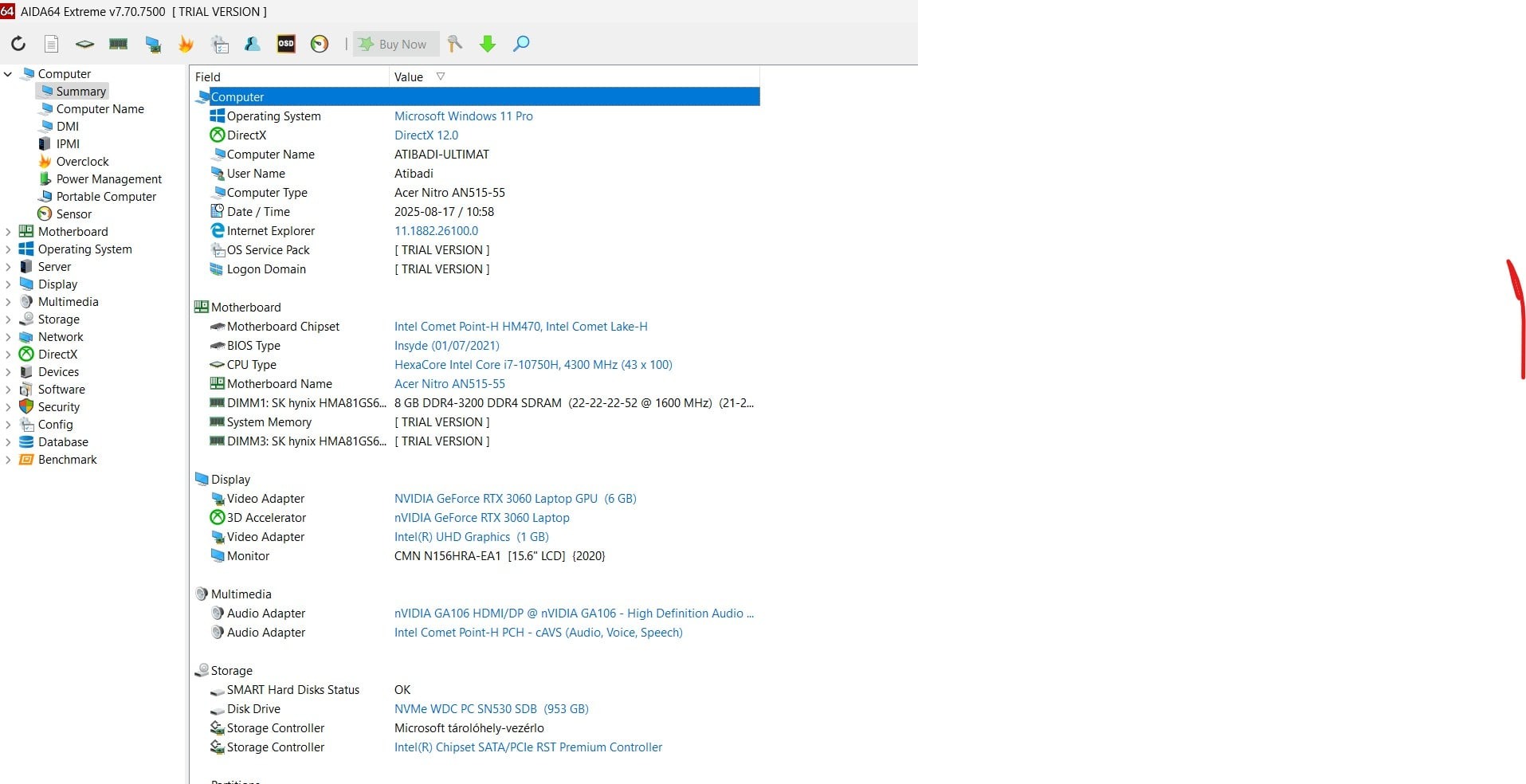Expand the Server tree node

pyautogui.click(x=8, y=267)
